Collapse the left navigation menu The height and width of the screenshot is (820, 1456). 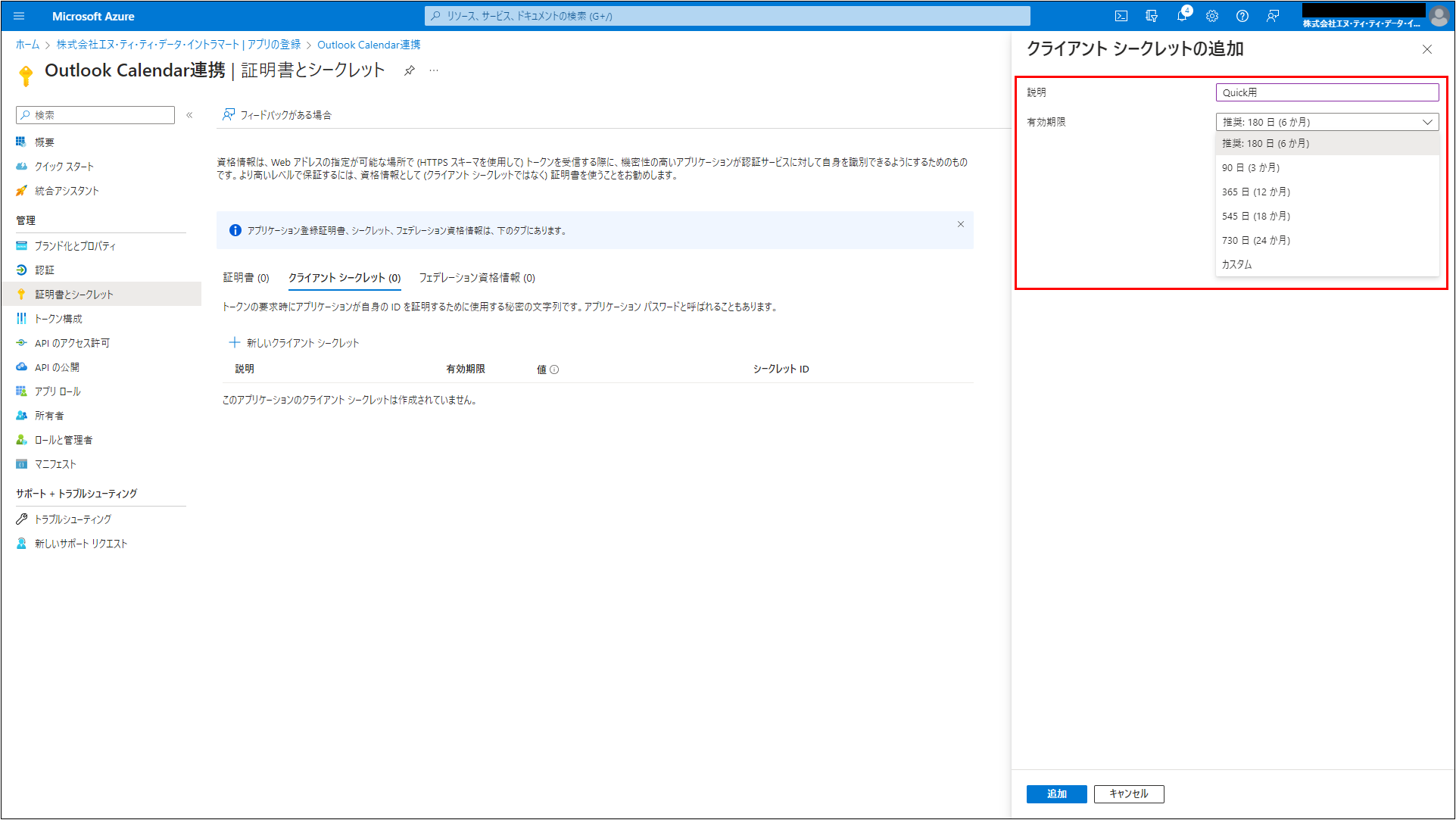pos(189,115)
